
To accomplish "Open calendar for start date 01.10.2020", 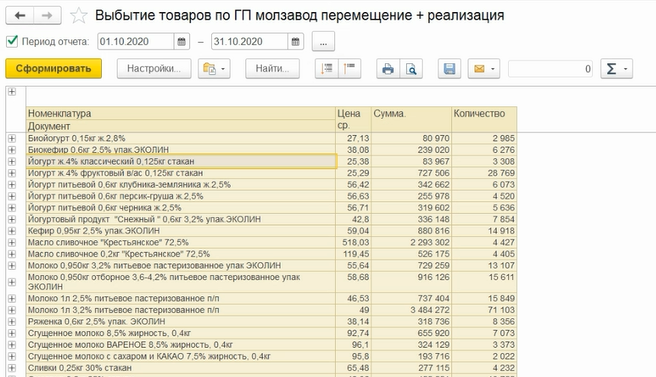I will [x=182, y=41].
